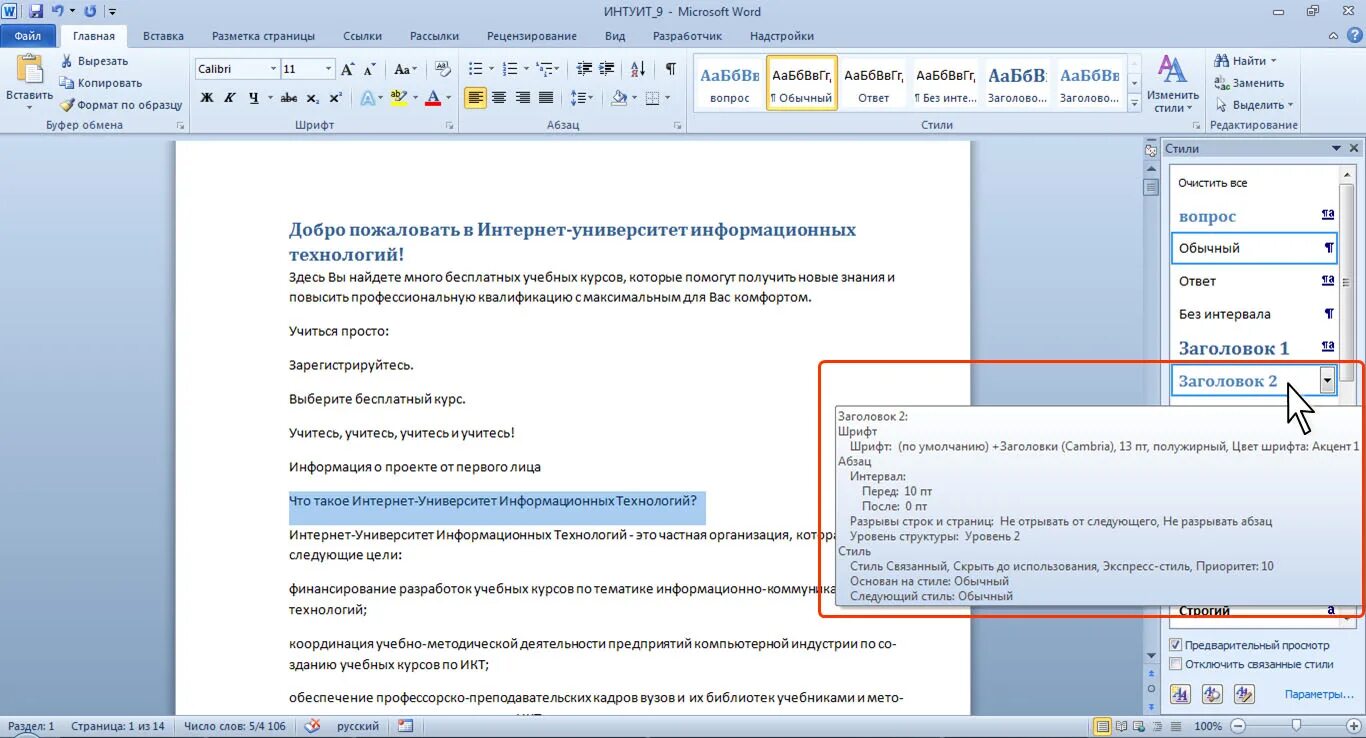Click the Undo arrow in title bar

(58, 12)
